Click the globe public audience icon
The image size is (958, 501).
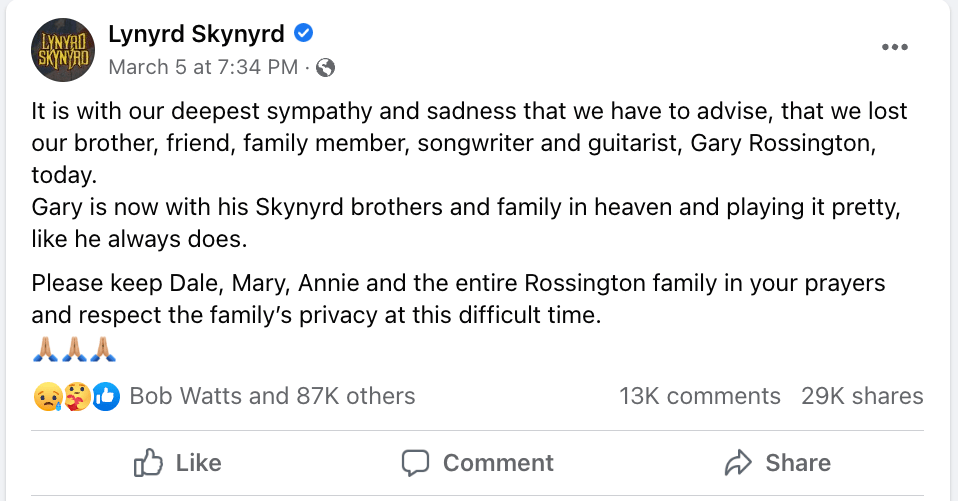click(x=326, y=68)
